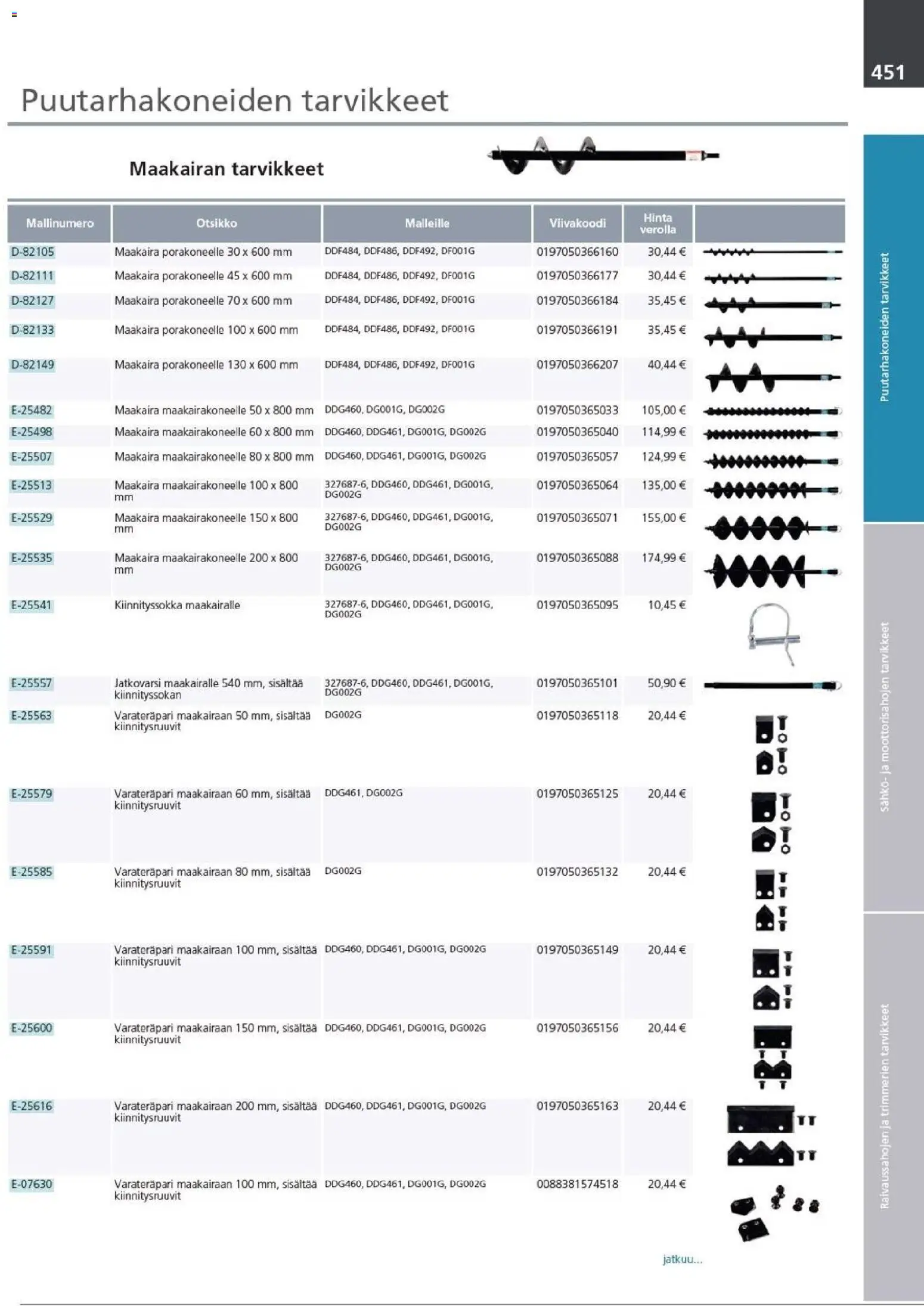Switch to Sähkö- ja moottorisahojen tarvikkeet tab

[x=894, y=717]
